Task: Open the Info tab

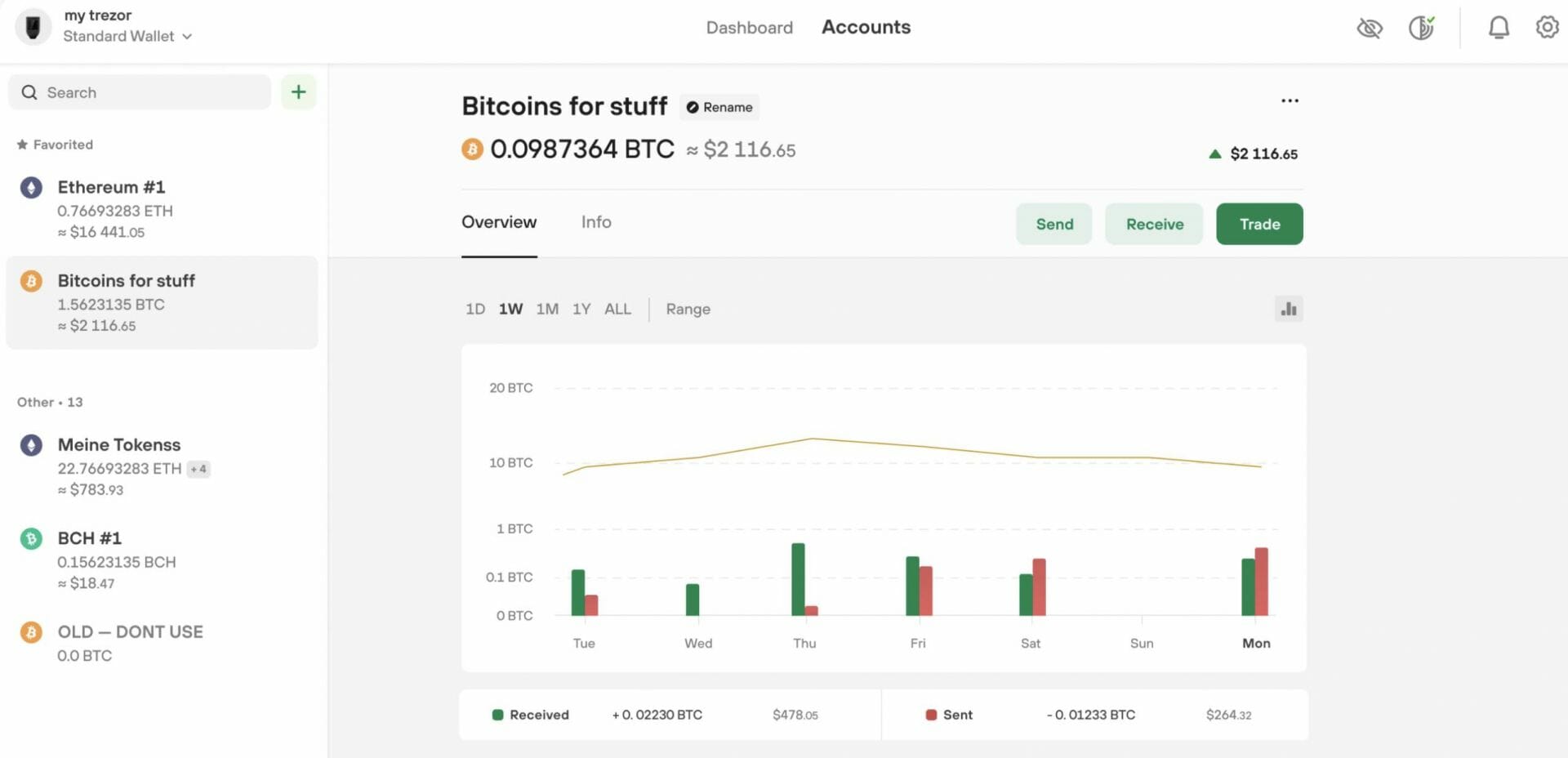Action: [x=596, y=222]
